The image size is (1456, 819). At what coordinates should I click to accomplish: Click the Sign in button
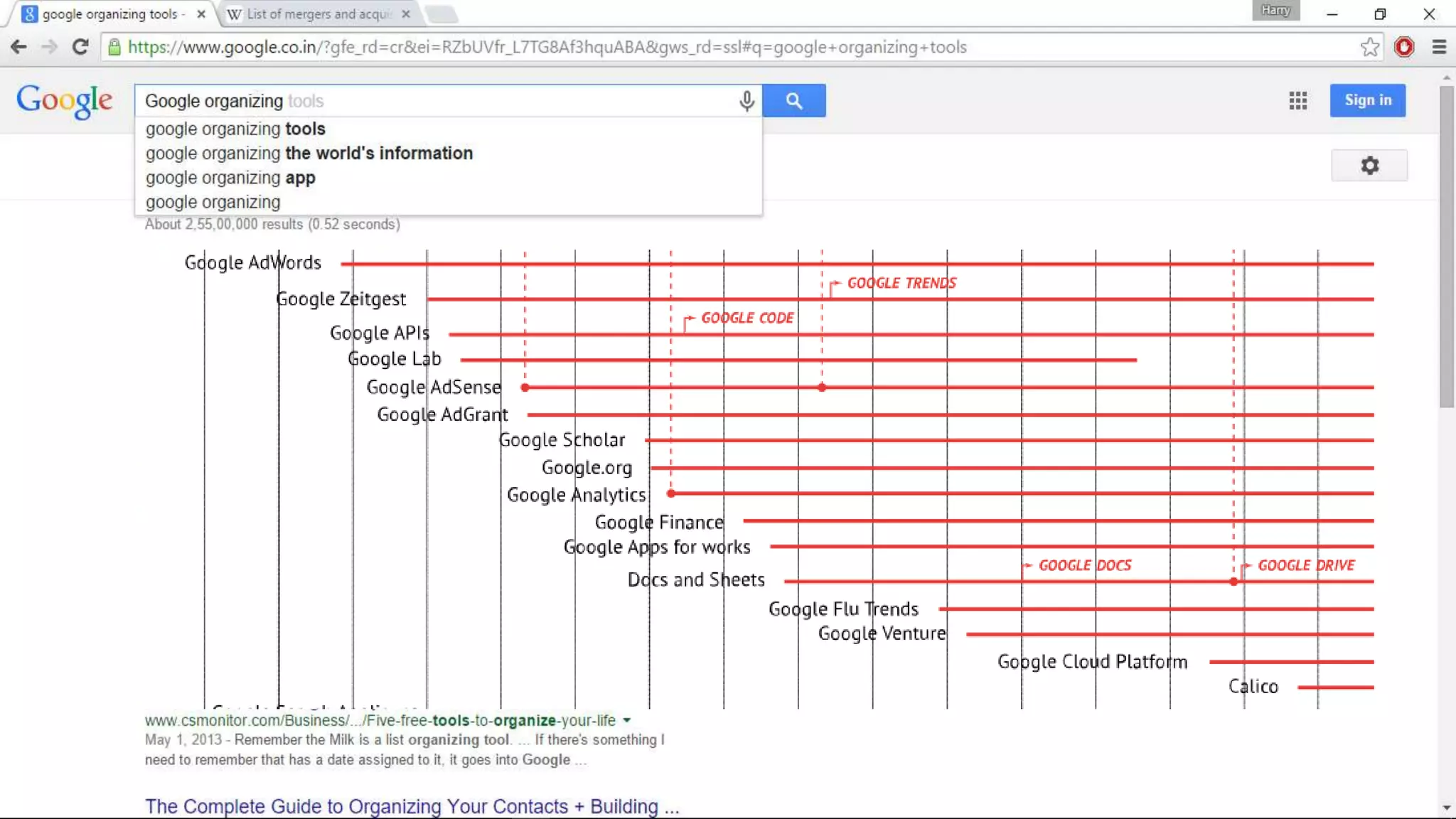(x=1367, y=100)
